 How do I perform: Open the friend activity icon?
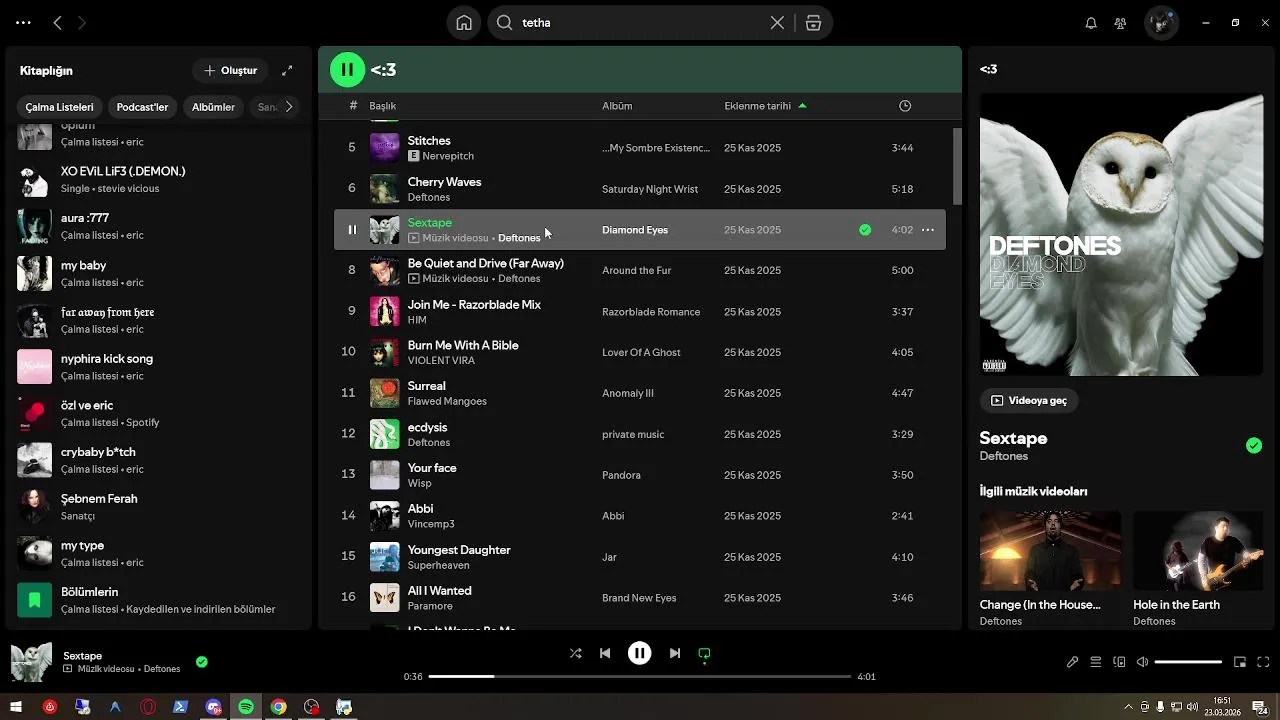click(x=1121, y=23)
